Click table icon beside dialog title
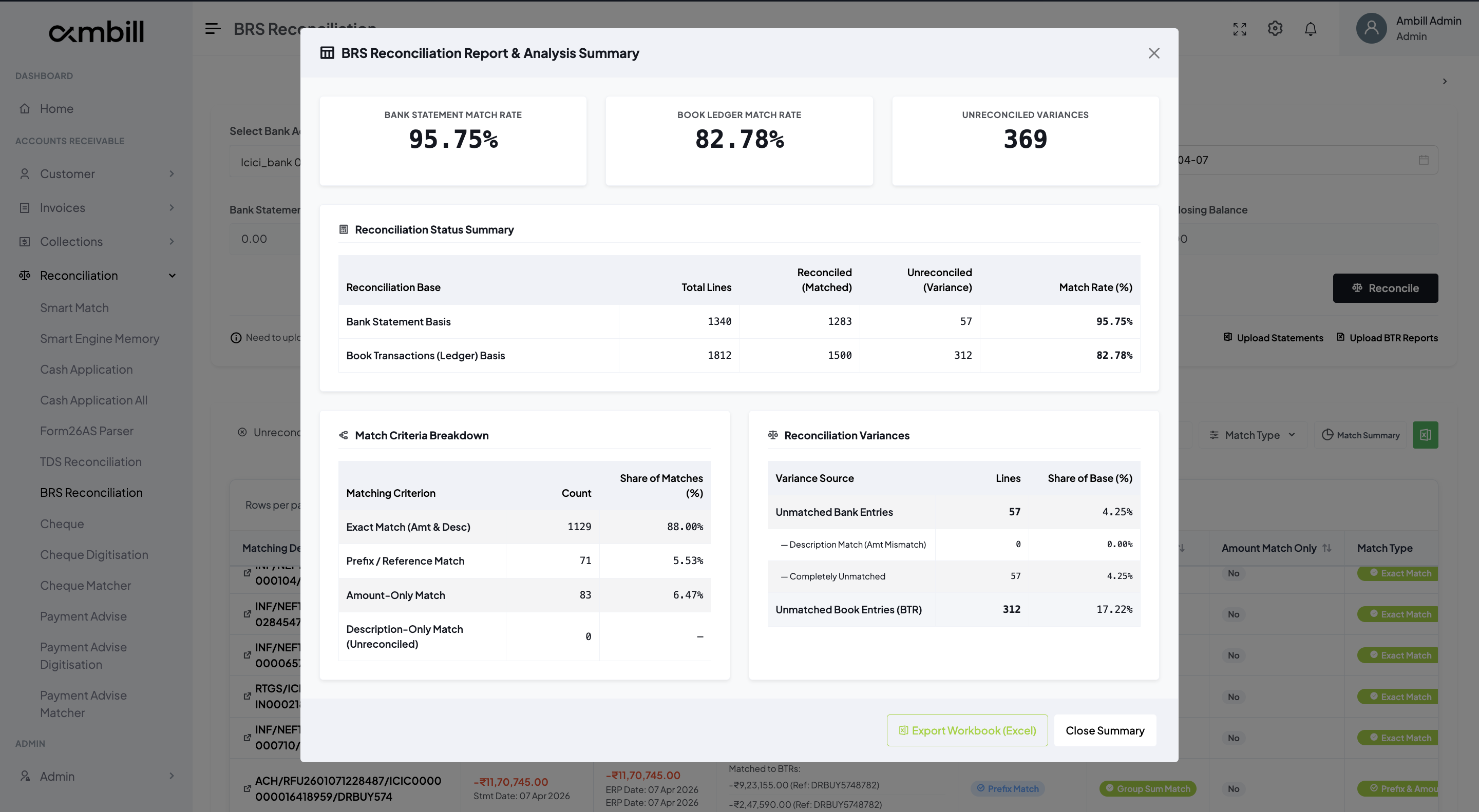 [x=327, y=53]
